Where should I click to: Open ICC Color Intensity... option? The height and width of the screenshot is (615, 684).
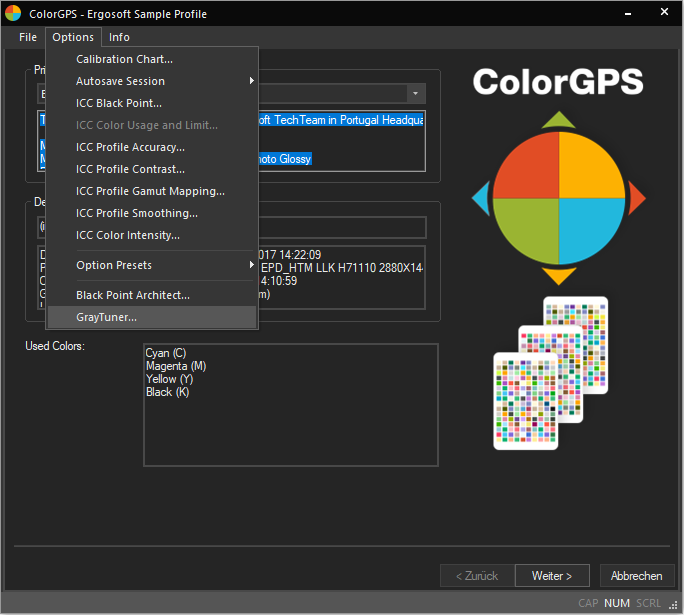(x=152, y=236)
